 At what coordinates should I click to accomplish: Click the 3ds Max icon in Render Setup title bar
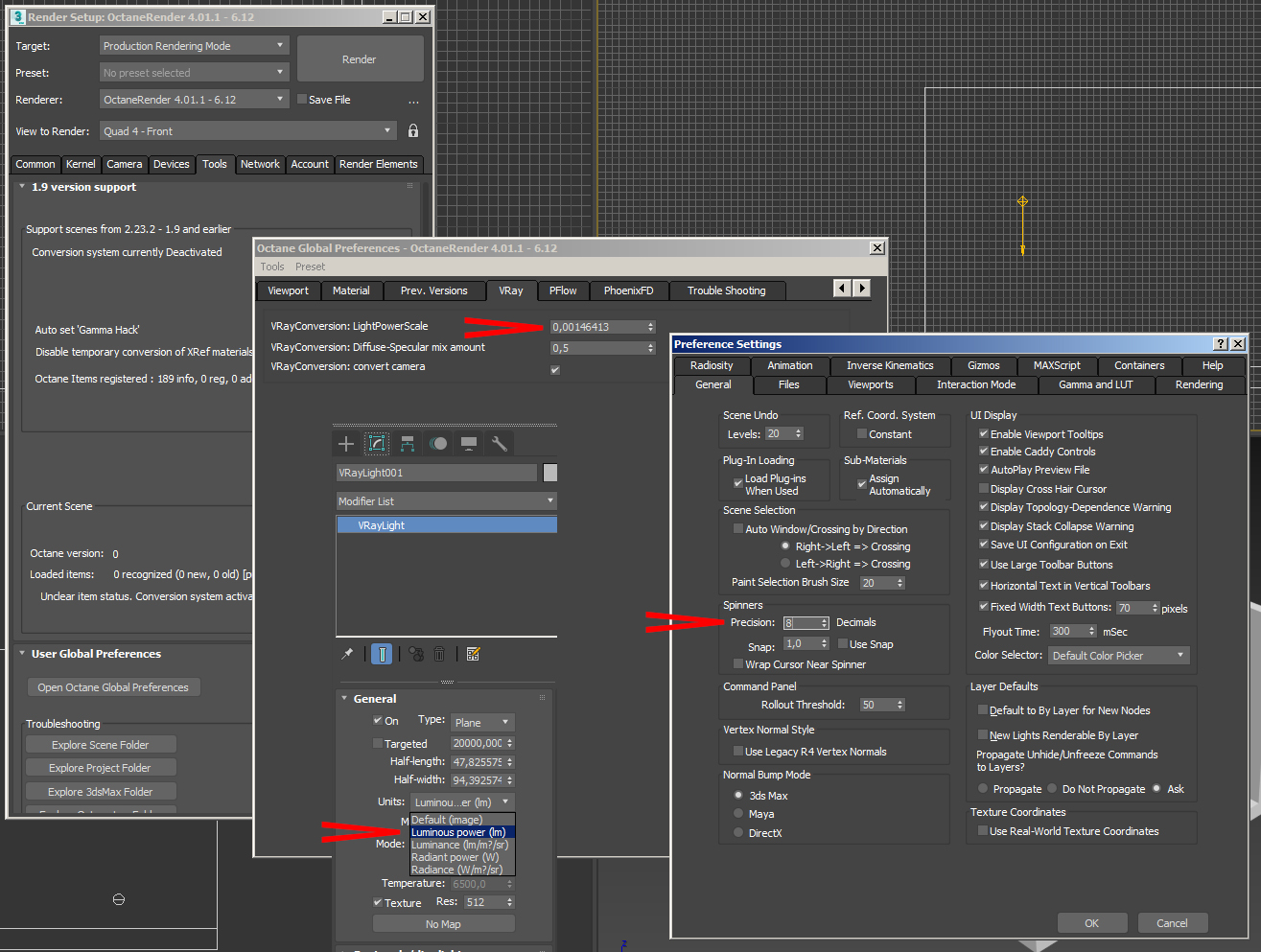[x=18, y=17]
